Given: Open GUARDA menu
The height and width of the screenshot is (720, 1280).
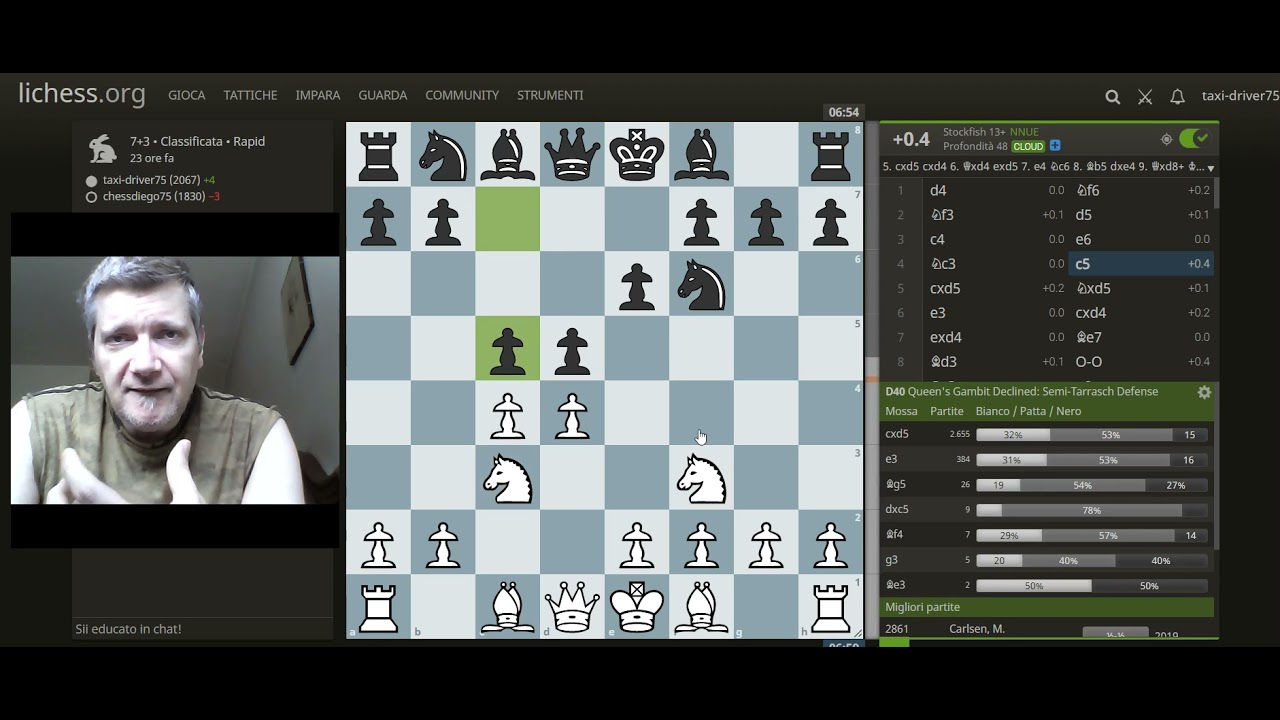Looking at the screenshot, I should click(382, 95).
